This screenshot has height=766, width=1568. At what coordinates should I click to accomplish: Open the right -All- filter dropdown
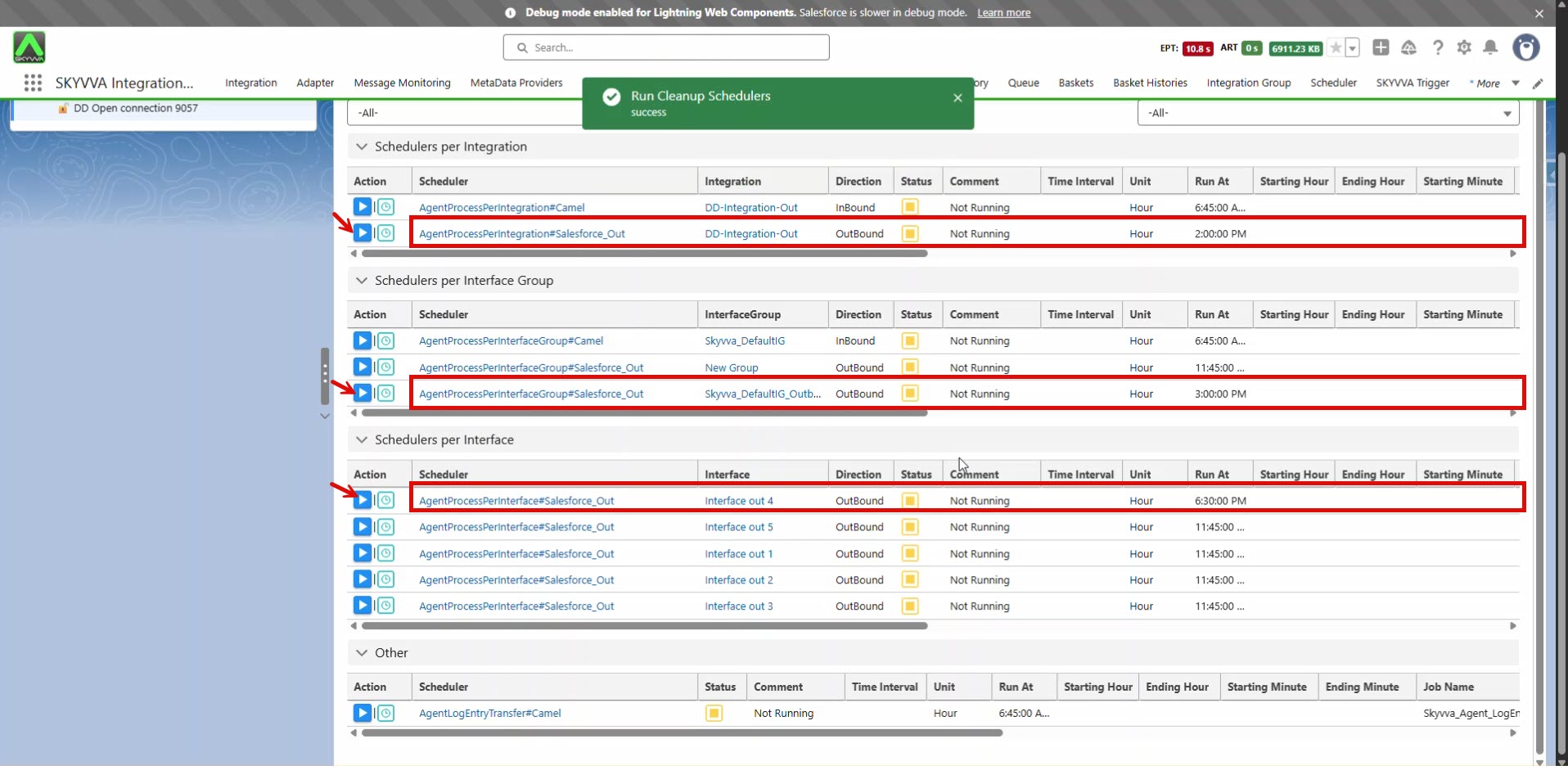1327,113
